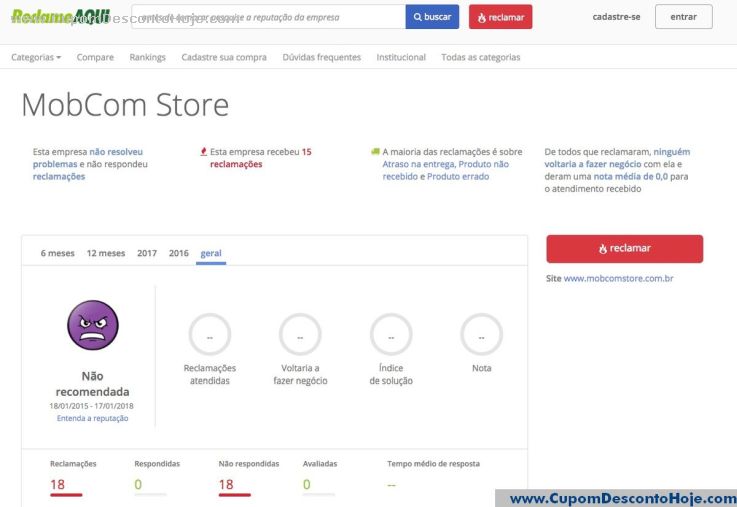Screen dimensions: 737x507
Task: Open the Institucional menu item
Action: 401,57
